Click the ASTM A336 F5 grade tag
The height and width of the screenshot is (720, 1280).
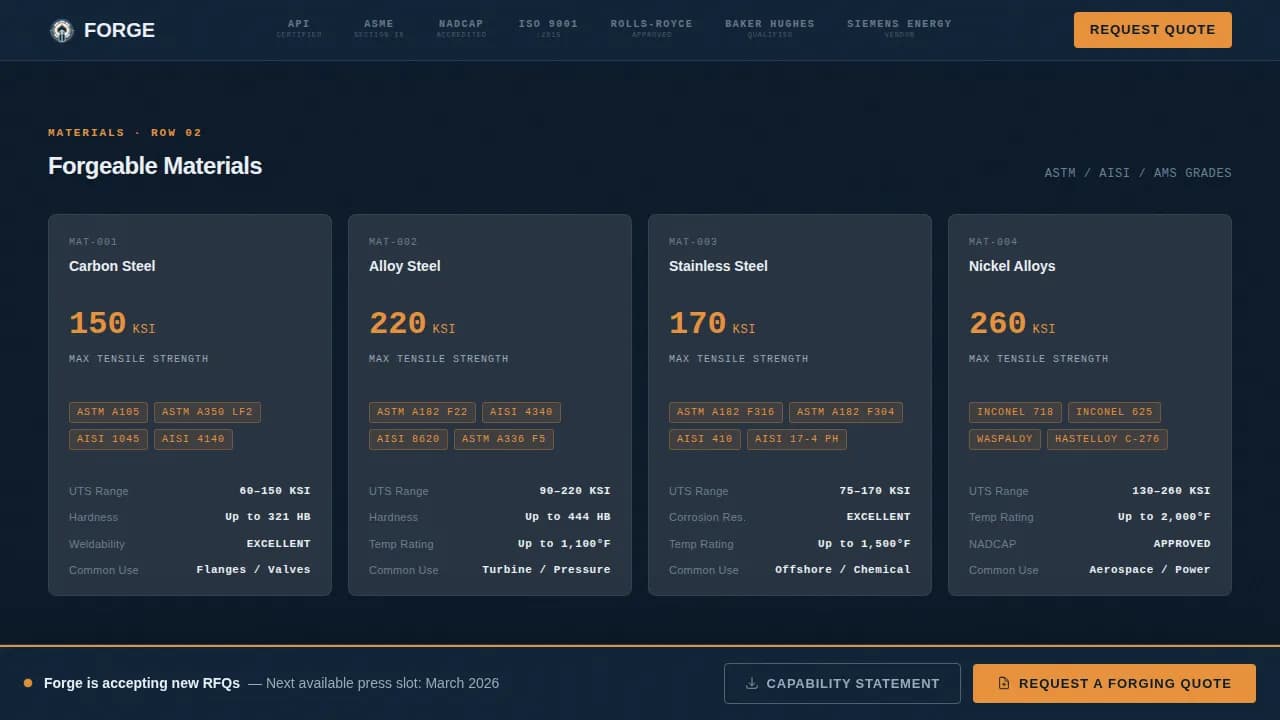[503, 439]
